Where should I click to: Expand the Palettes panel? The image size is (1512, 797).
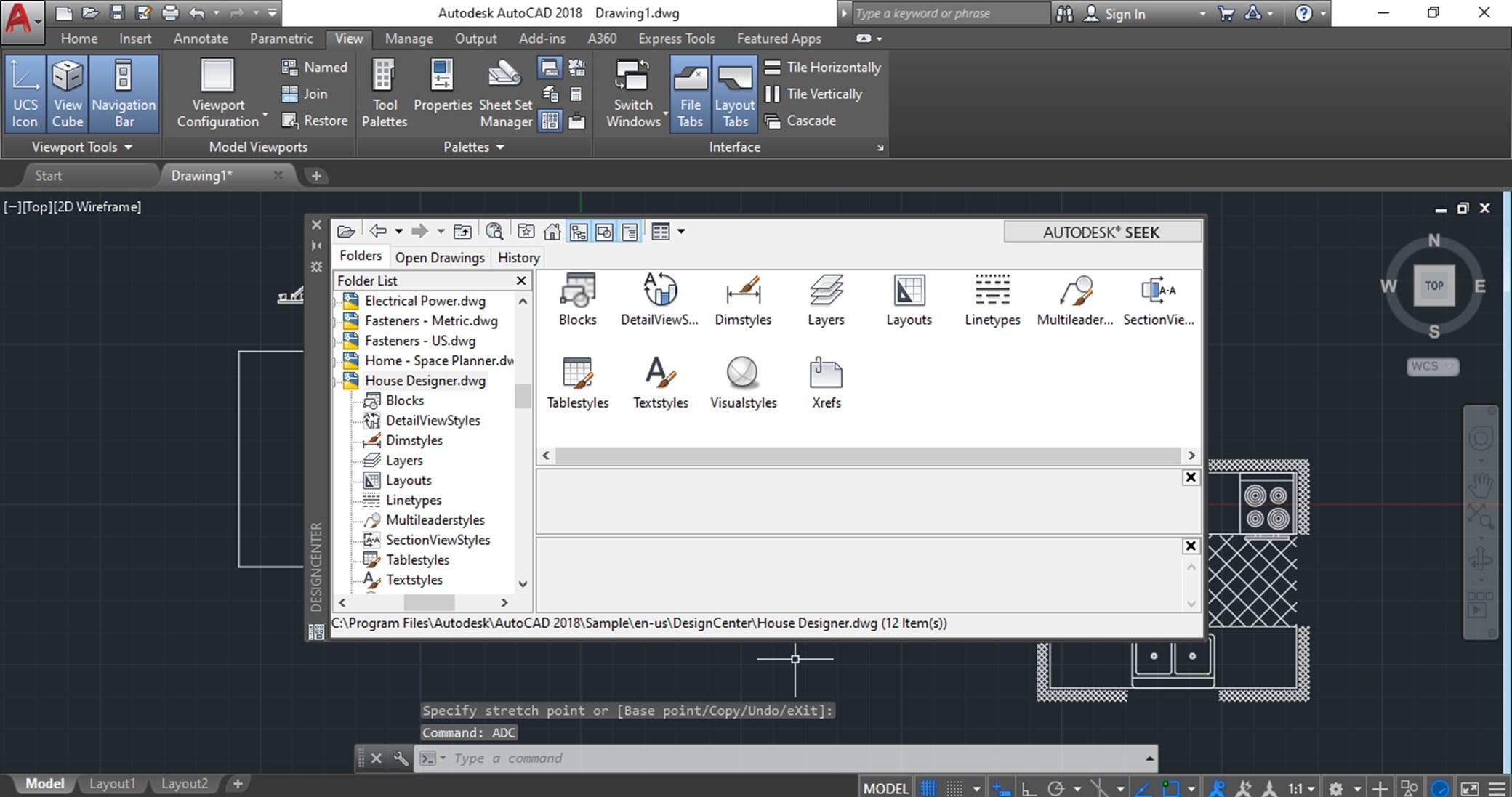pyautogui.click(x=474, y=147)
